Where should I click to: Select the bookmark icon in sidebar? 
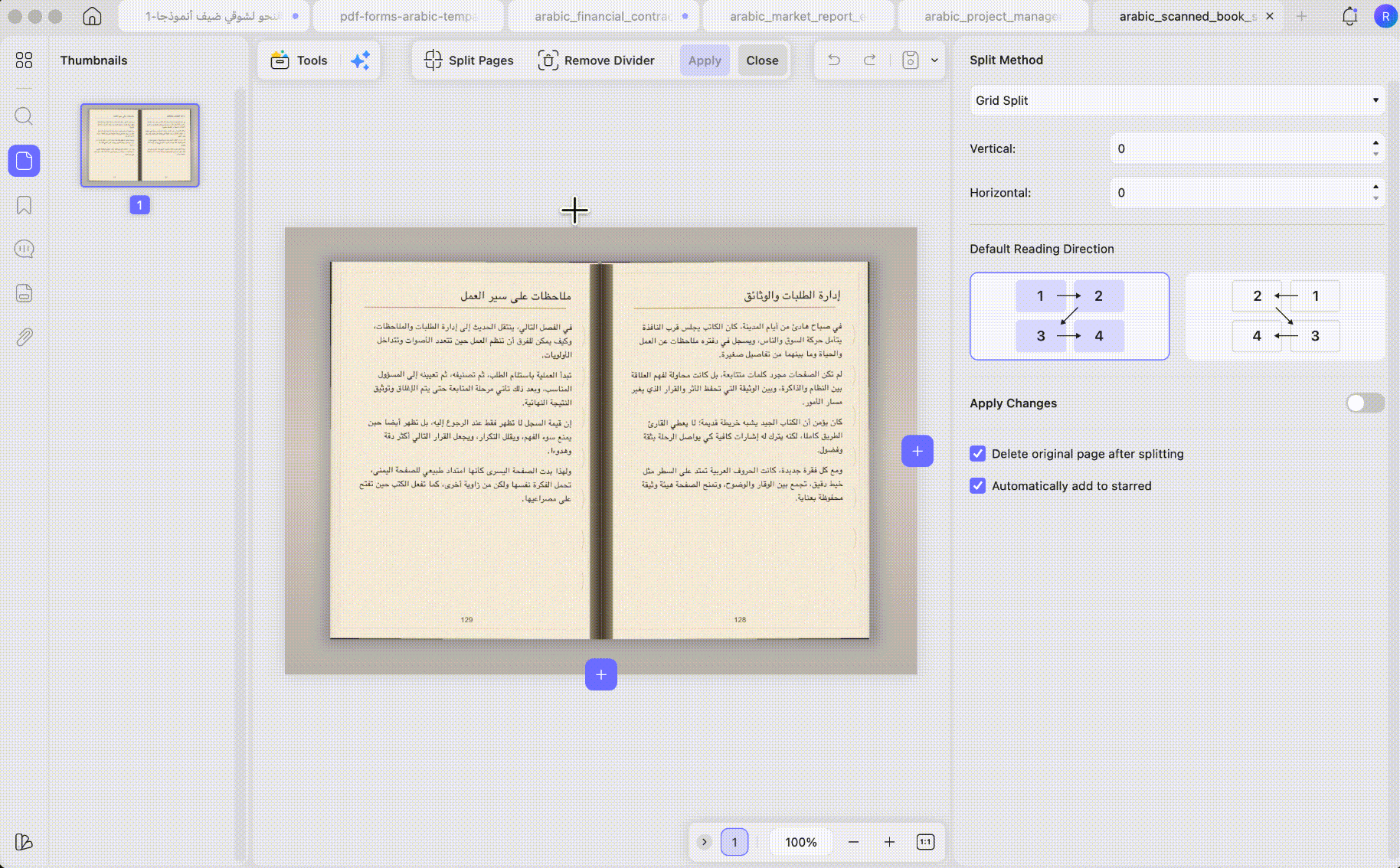click(x=24, y=205)
